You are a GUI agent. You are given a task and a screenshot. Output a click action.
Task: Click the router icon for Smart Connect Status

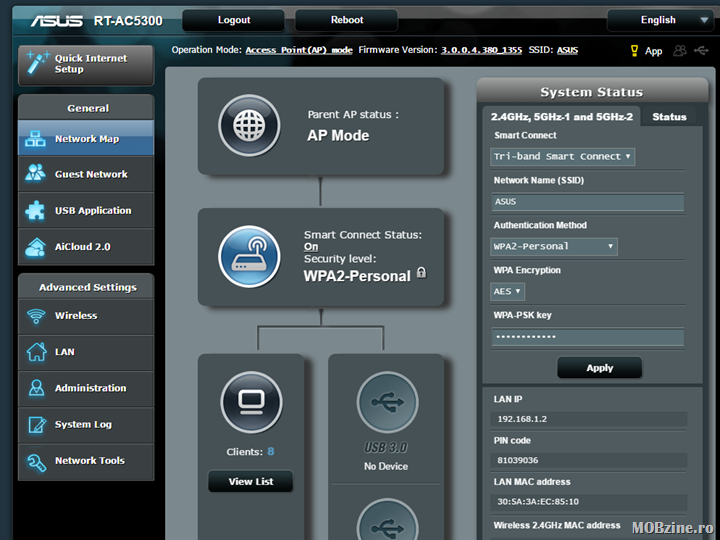[249, 257]
